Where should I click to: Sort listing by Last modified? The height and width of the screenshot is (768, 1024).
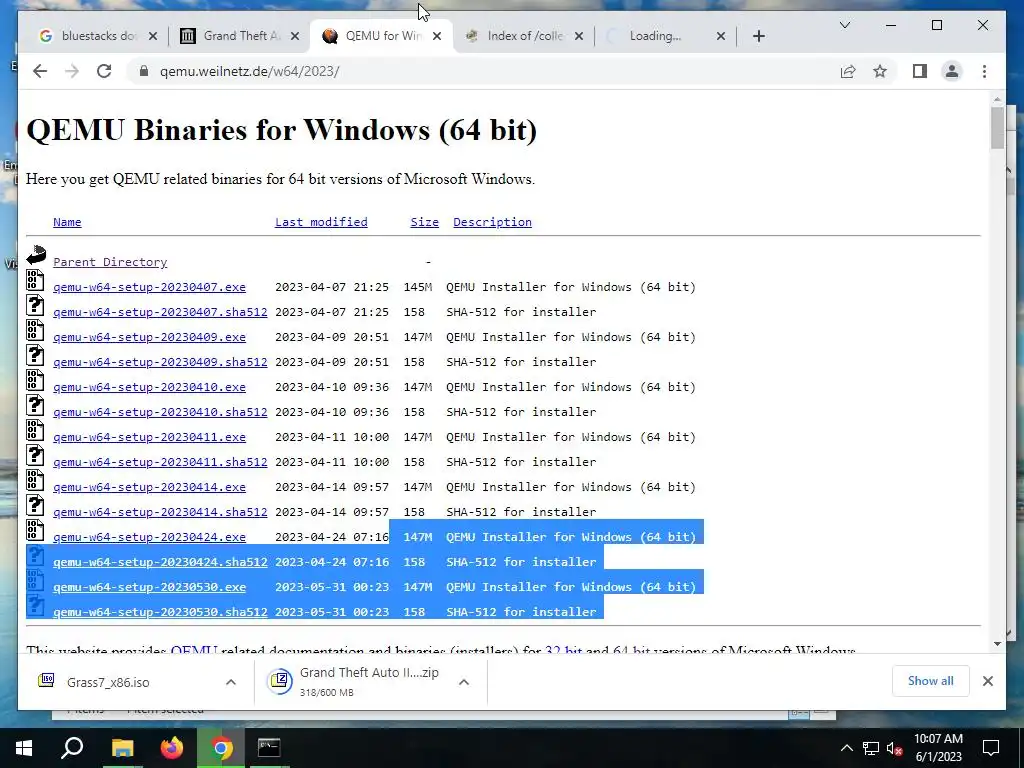pyautogui.click(x=321, y=222)
